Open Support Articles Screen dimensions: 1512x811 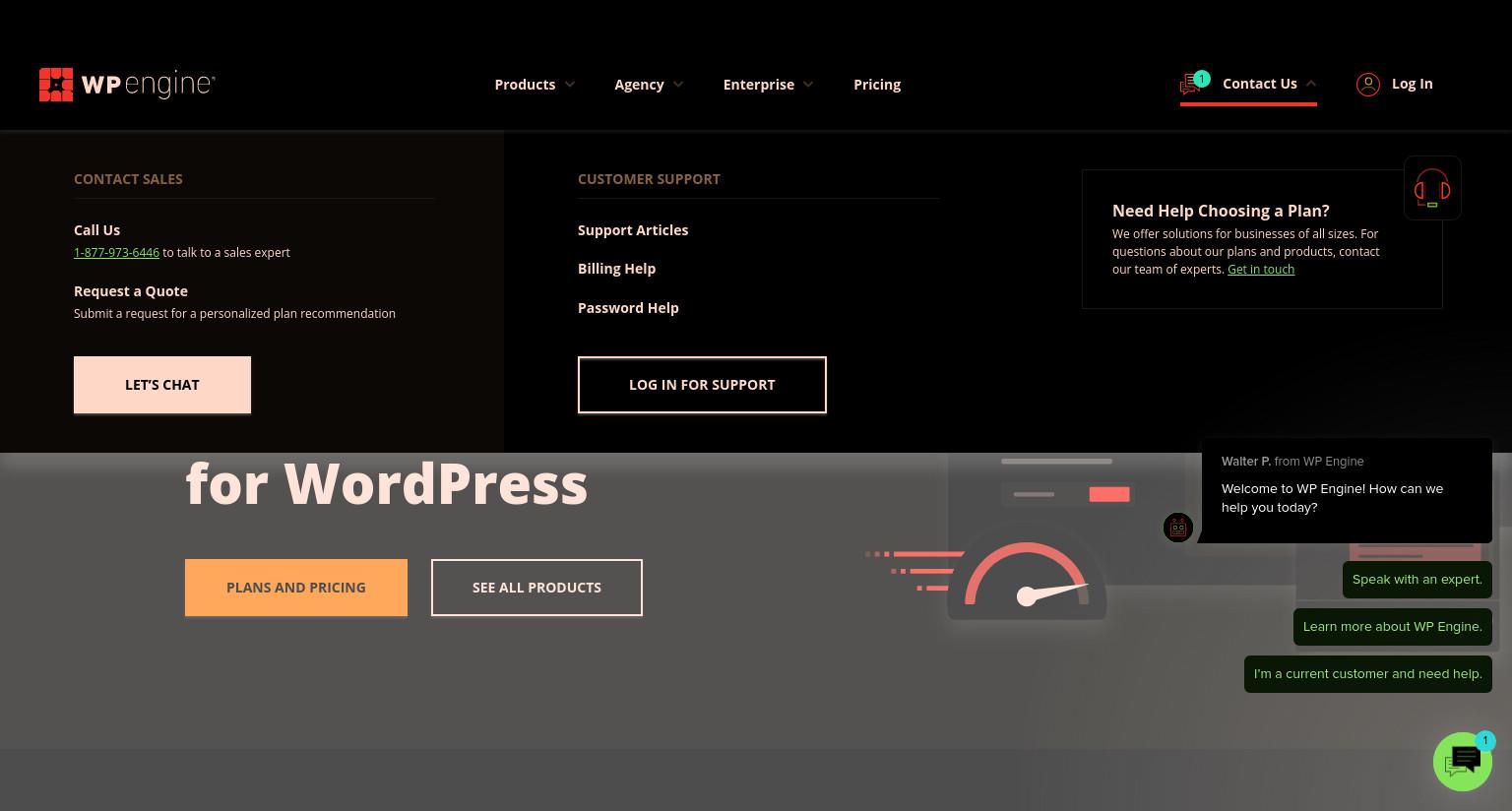point(633,230)
